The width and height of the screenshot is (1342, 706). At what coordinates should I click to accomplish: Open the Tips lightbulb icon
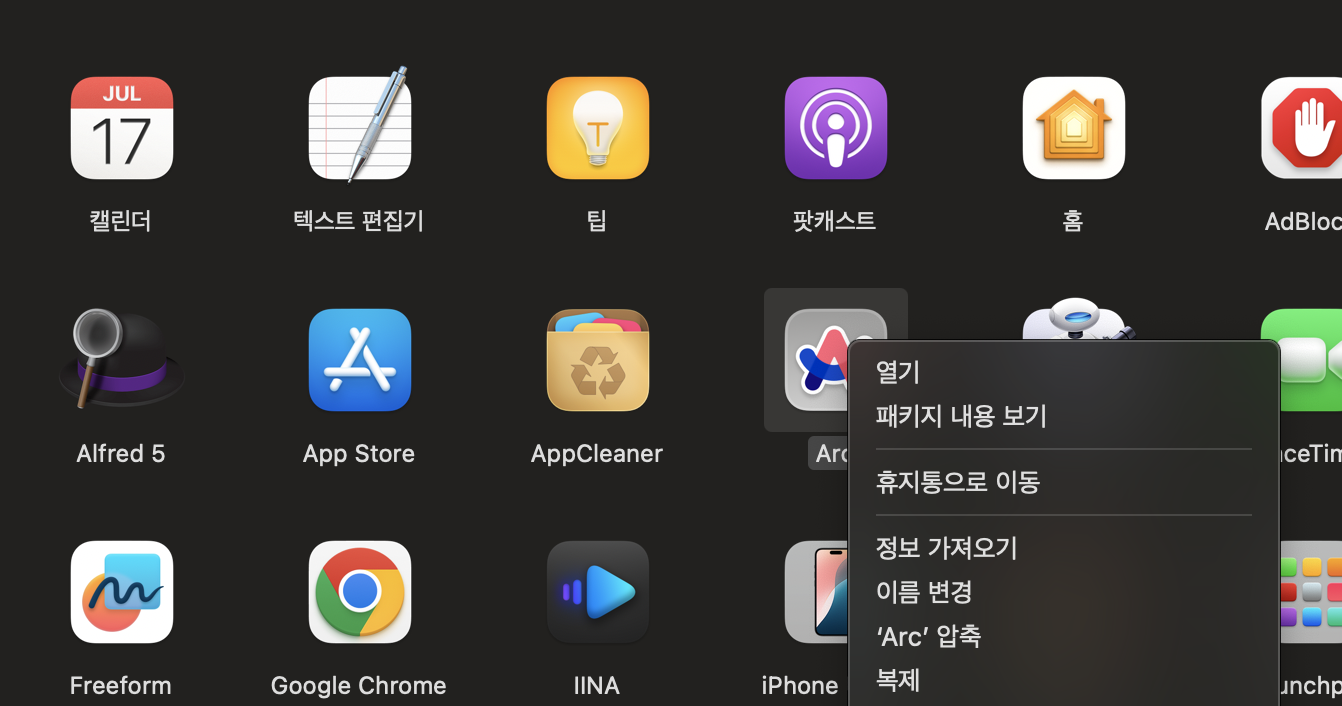coord(598,128)
